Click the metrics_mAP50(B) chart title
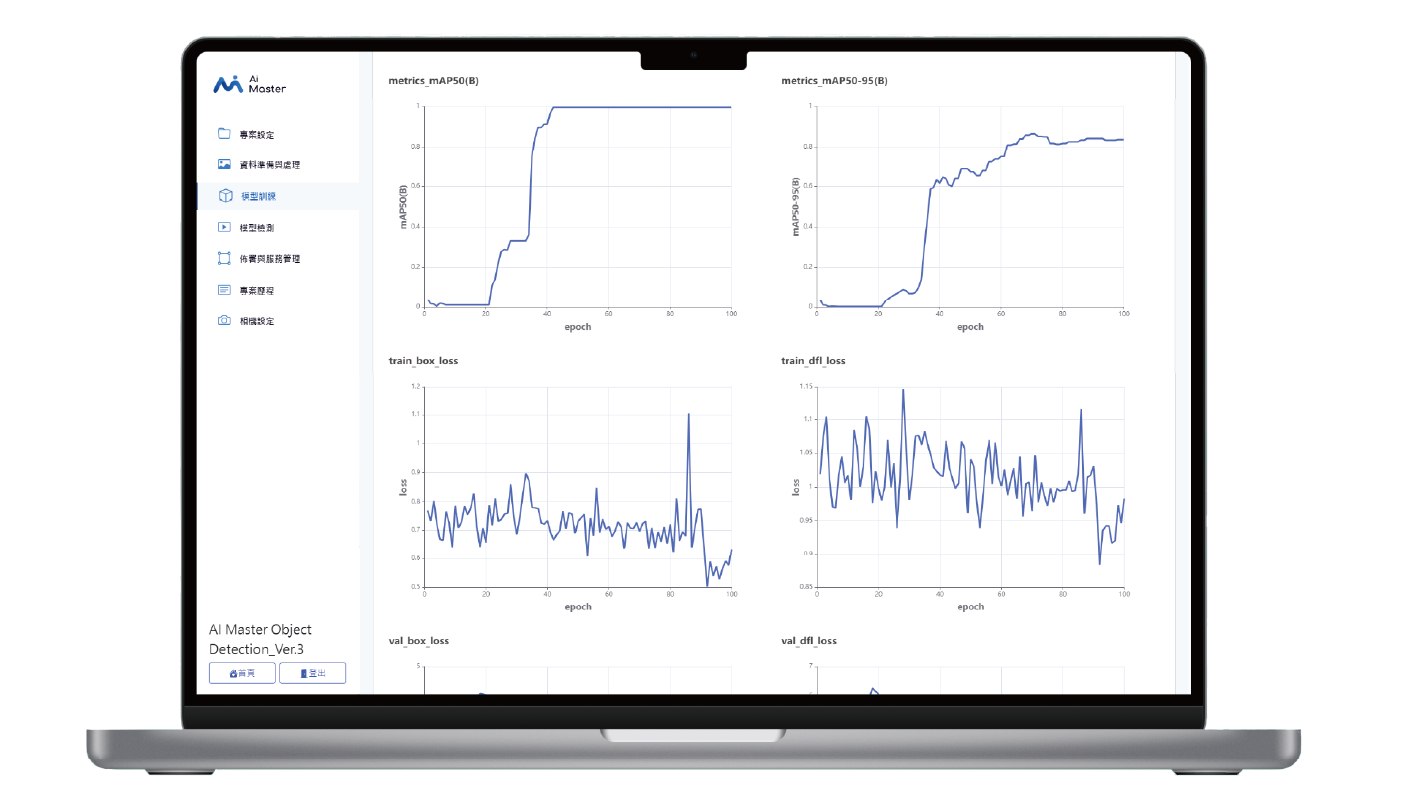 click(x=433, y=81)
